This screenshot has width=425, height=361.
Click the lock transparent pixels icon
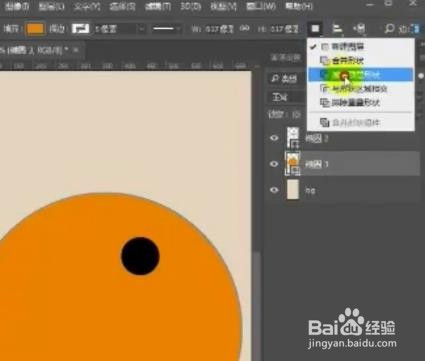coord(296,115)
